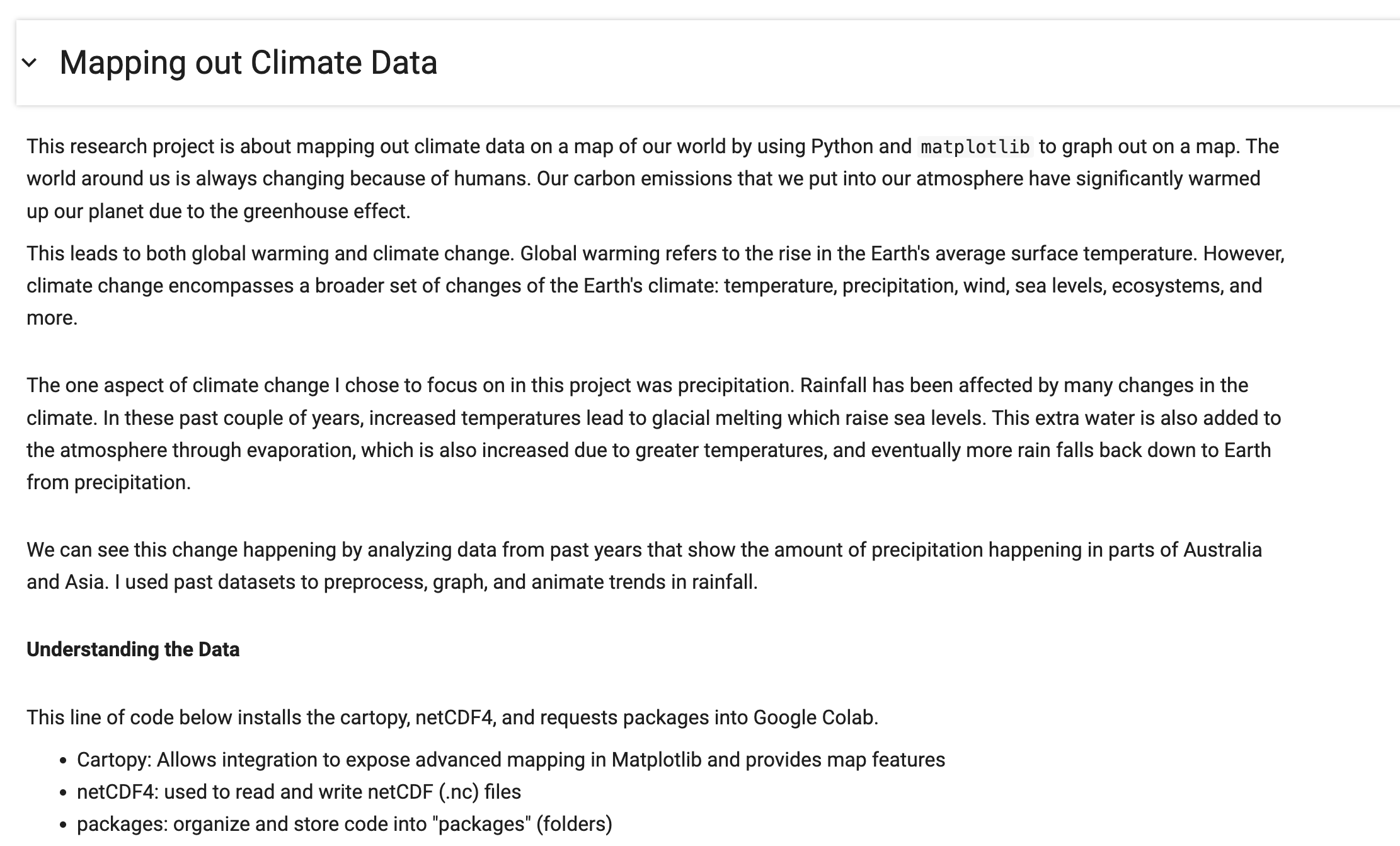The image size is (1400, 846).
Task: Click the text (.nc) files
Action: pos(480,792)
